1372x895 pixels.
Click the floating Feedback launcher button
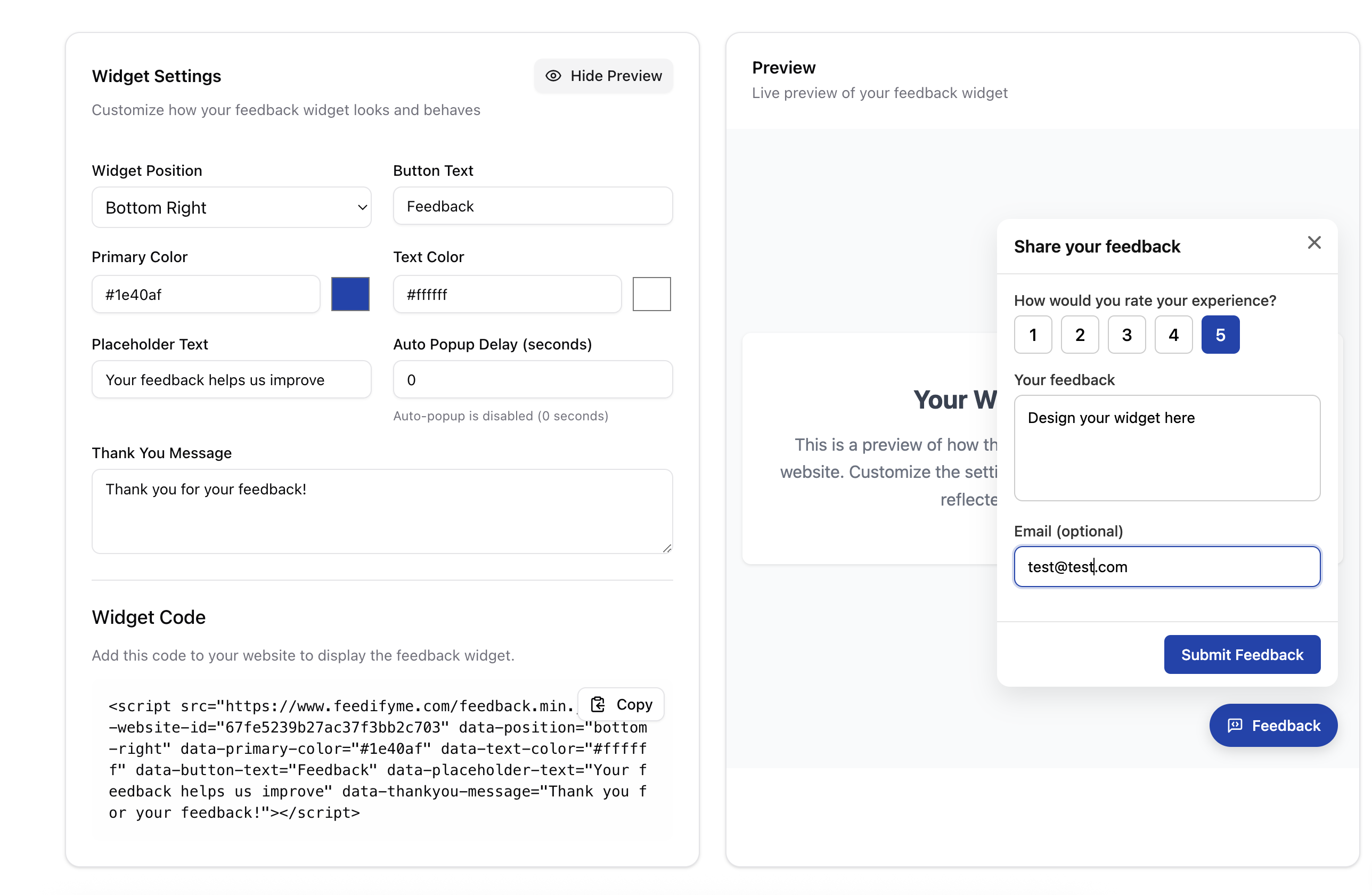coord(1273,726)
